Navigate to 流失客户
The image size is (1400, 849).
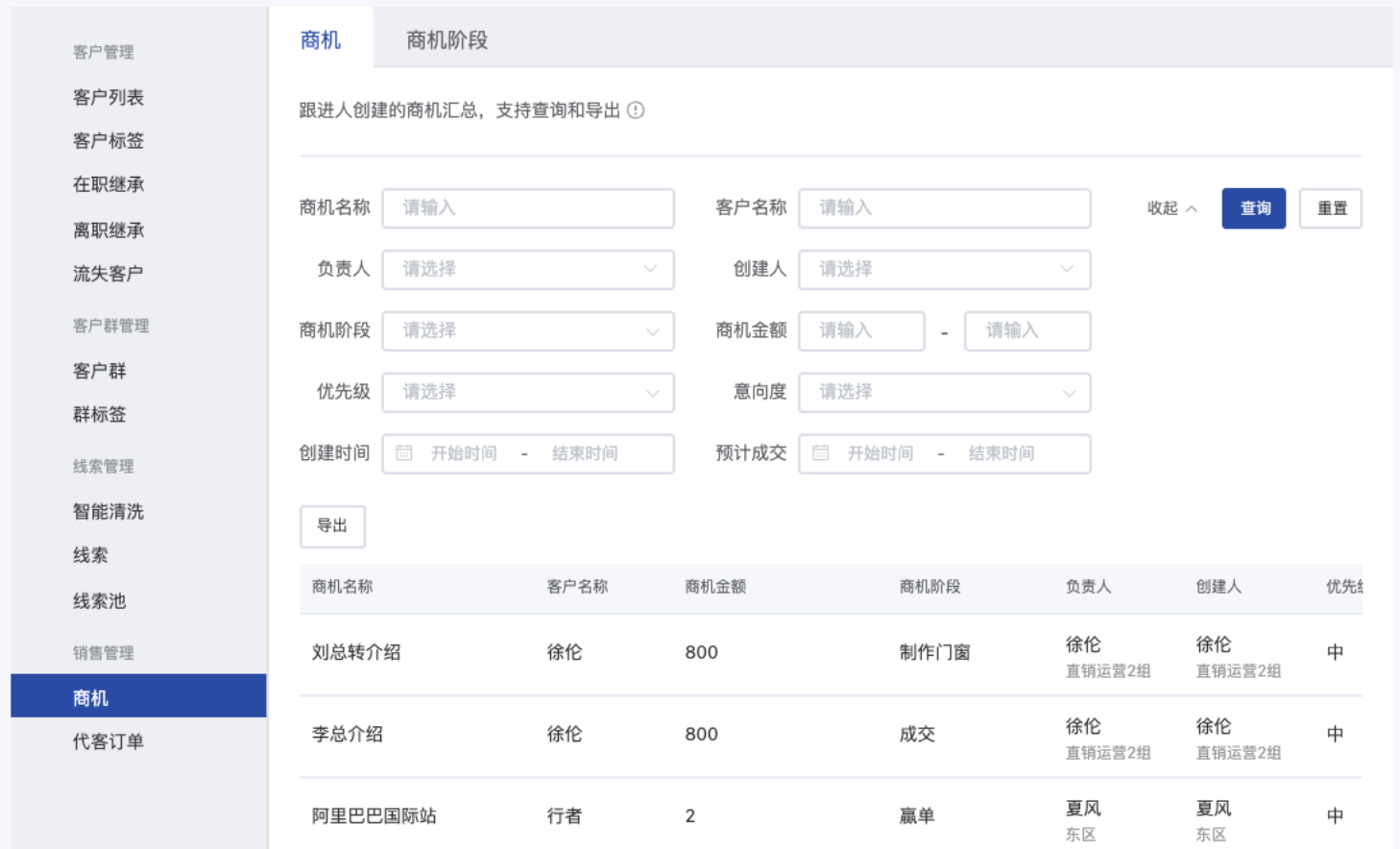pyautogui.click(x=109, y=274)
